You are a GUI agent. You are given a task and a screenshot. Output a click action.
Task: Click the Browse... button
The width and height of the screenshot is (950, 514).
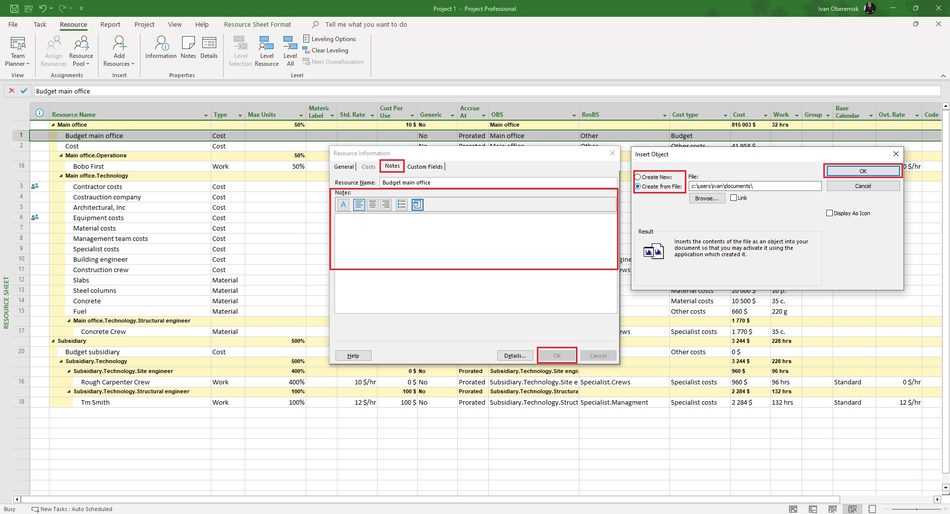coord(706,198)
